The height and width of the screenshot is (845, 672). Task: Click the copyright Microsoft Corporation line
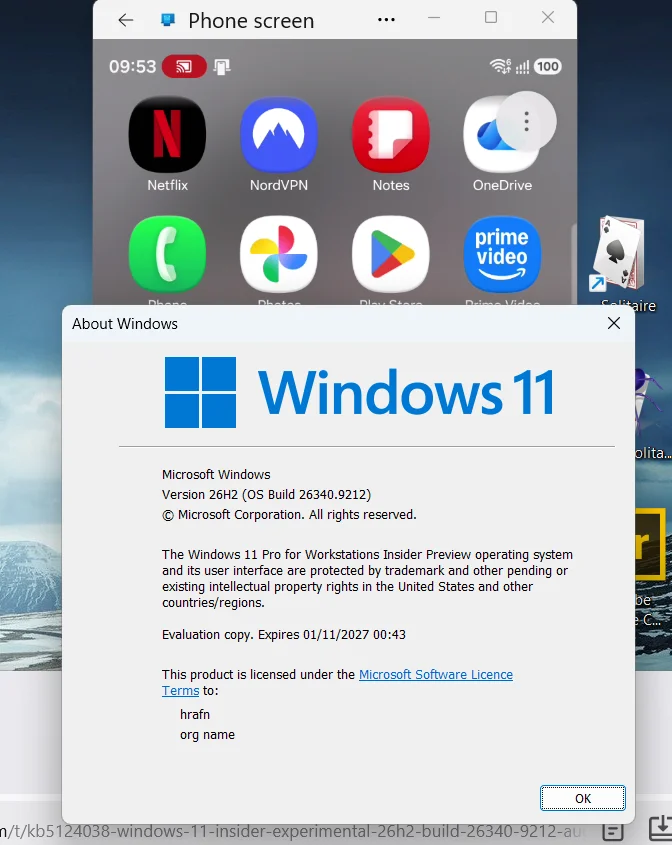(x=289, y=515)
